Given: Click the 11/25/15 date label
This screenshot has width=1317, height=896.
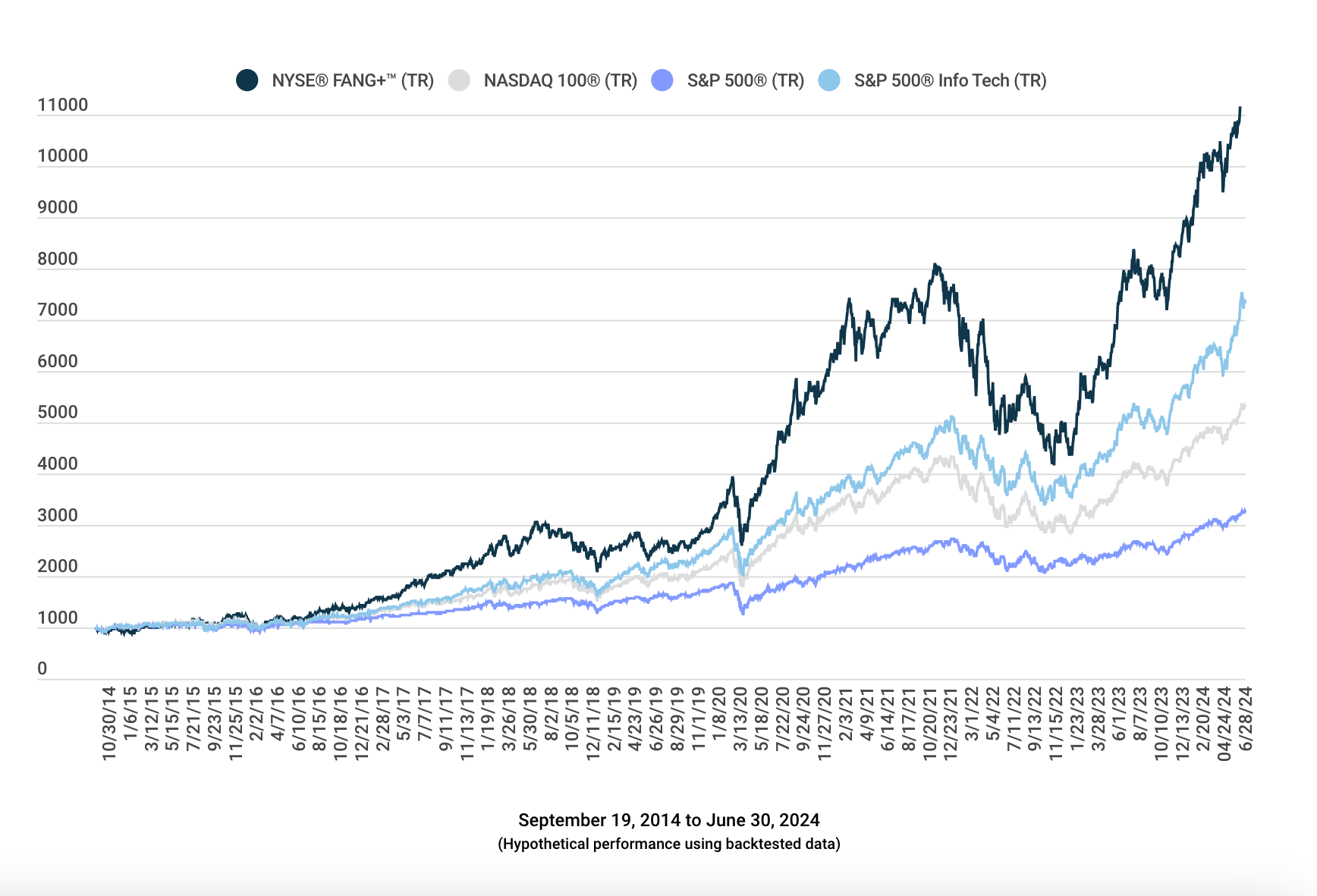Looking at the screenshot, I should pyautogui.click(x=236, y=723).
